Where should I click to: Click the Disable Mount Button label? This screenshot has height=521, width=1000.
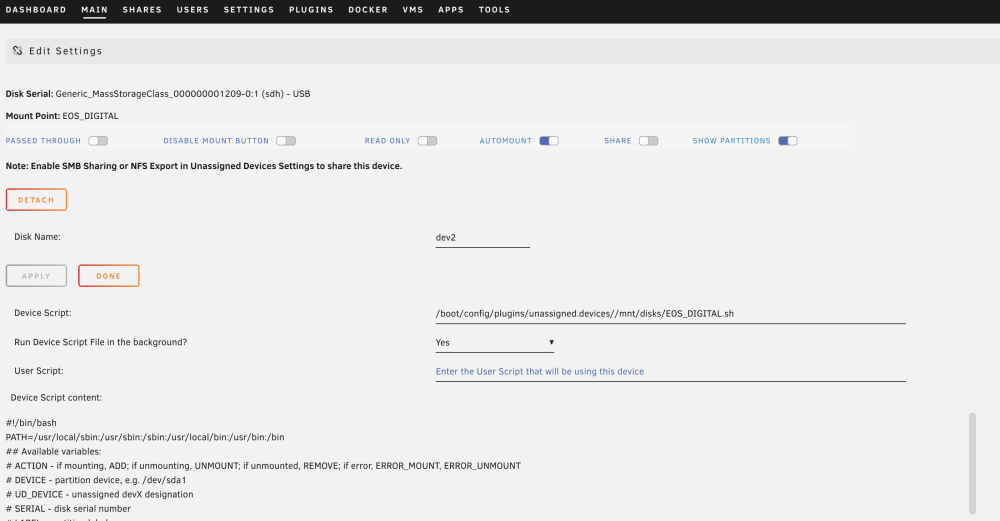coord(216,141)
